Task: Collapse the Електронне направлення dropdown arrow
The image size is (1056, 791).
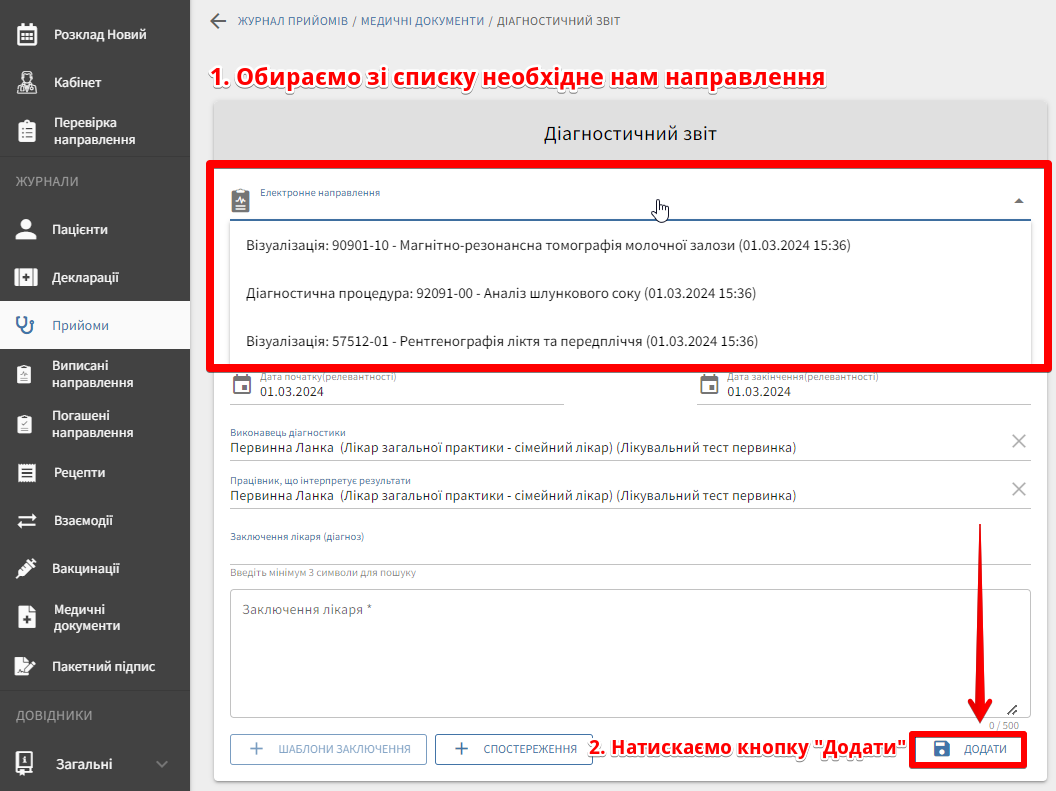Action: (1018, 201)
